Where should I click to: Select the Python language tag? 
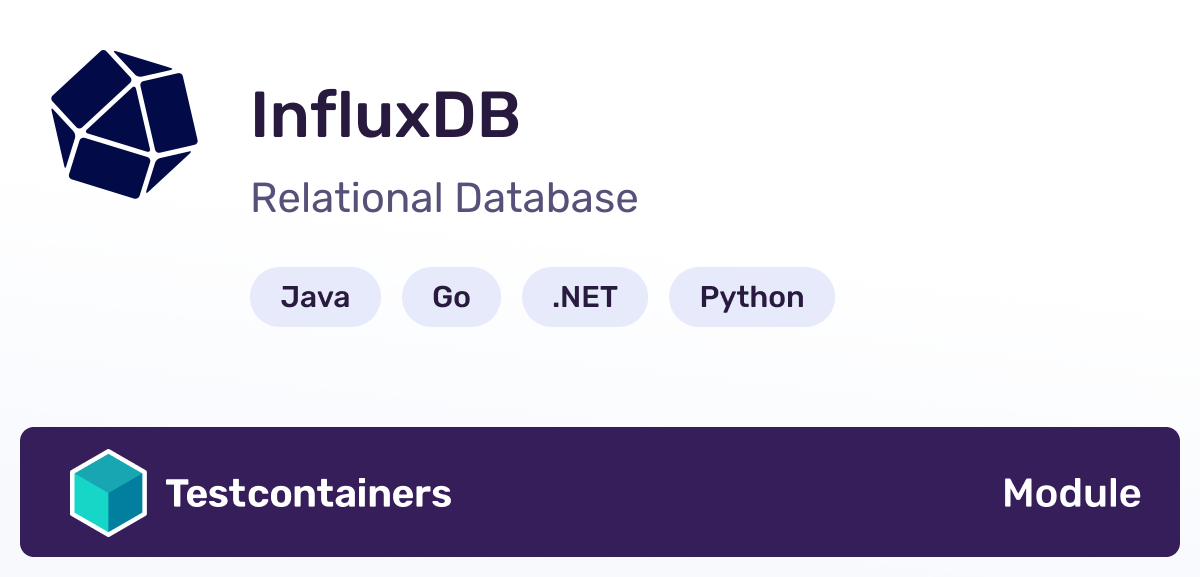(x=752, y=296)
